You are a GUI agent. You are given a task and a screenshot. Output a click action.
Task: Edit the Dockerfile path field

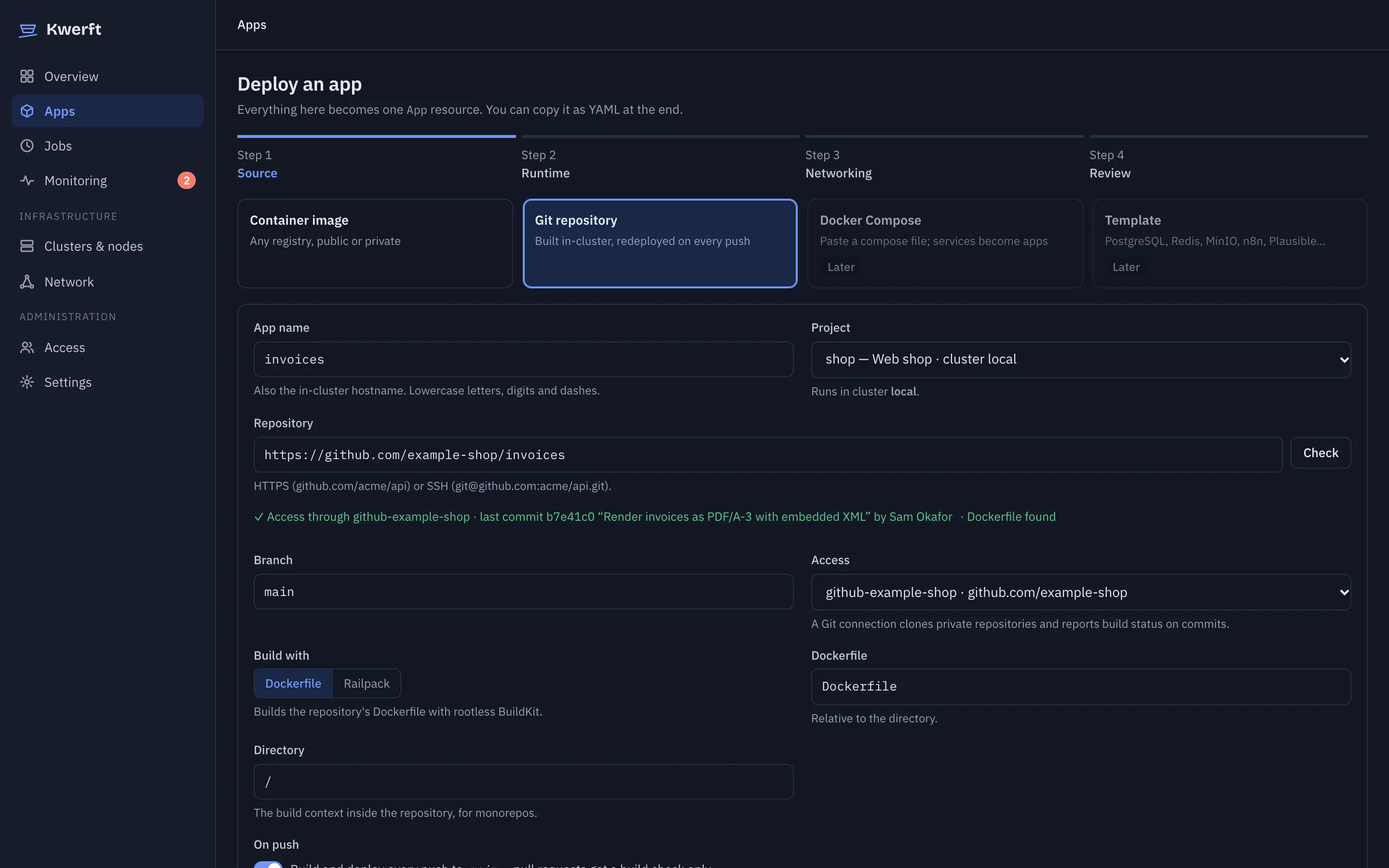(x=1081, y=687)
